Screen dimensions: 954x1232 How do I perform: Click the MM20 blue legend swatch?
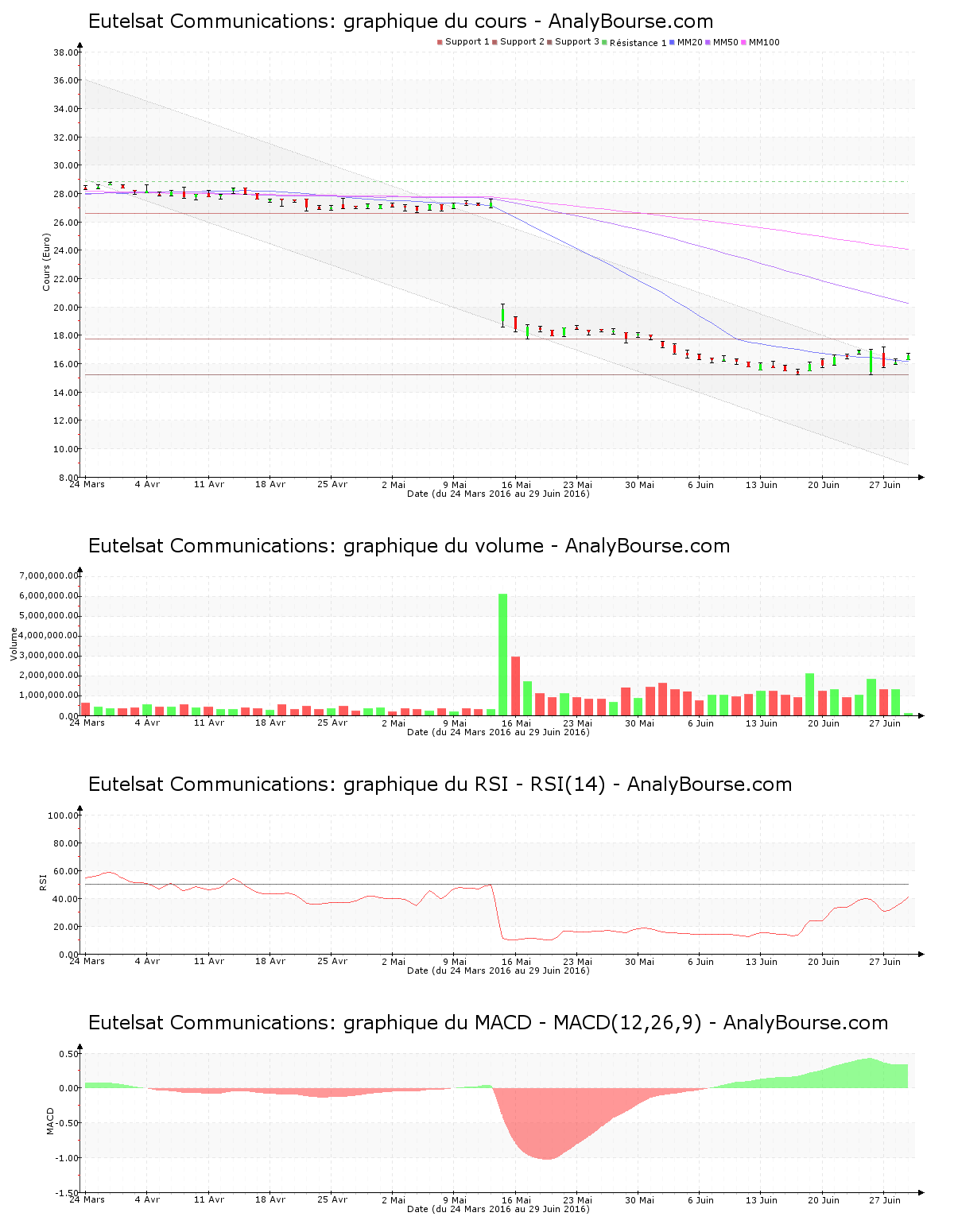(673, 42)
